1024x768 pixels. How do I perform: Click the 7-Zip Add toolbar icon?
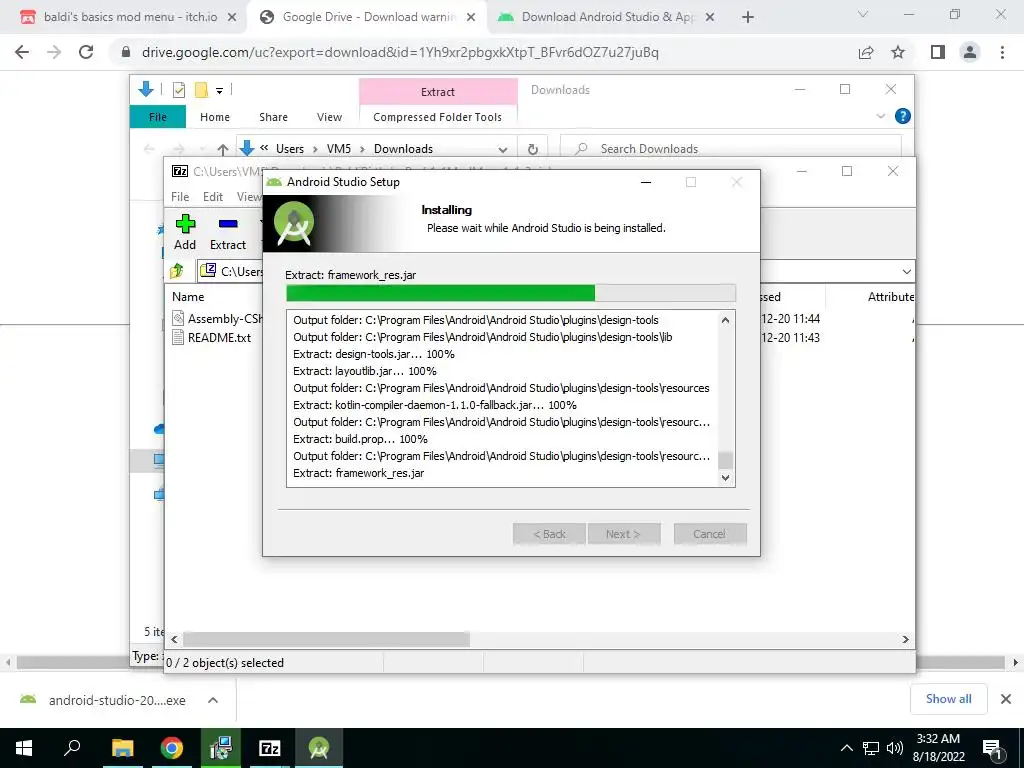[x=185, y=232]
